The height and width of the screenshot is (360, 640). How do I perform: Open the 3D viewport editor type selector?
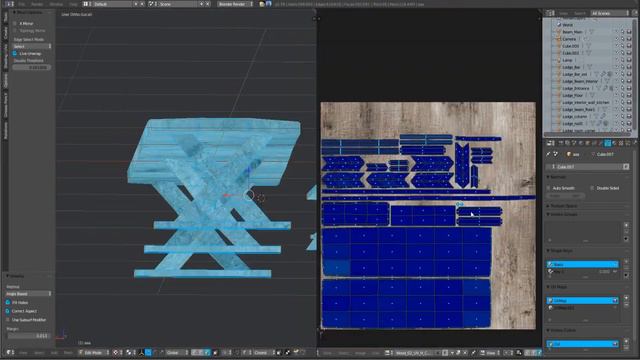[10, 352]
